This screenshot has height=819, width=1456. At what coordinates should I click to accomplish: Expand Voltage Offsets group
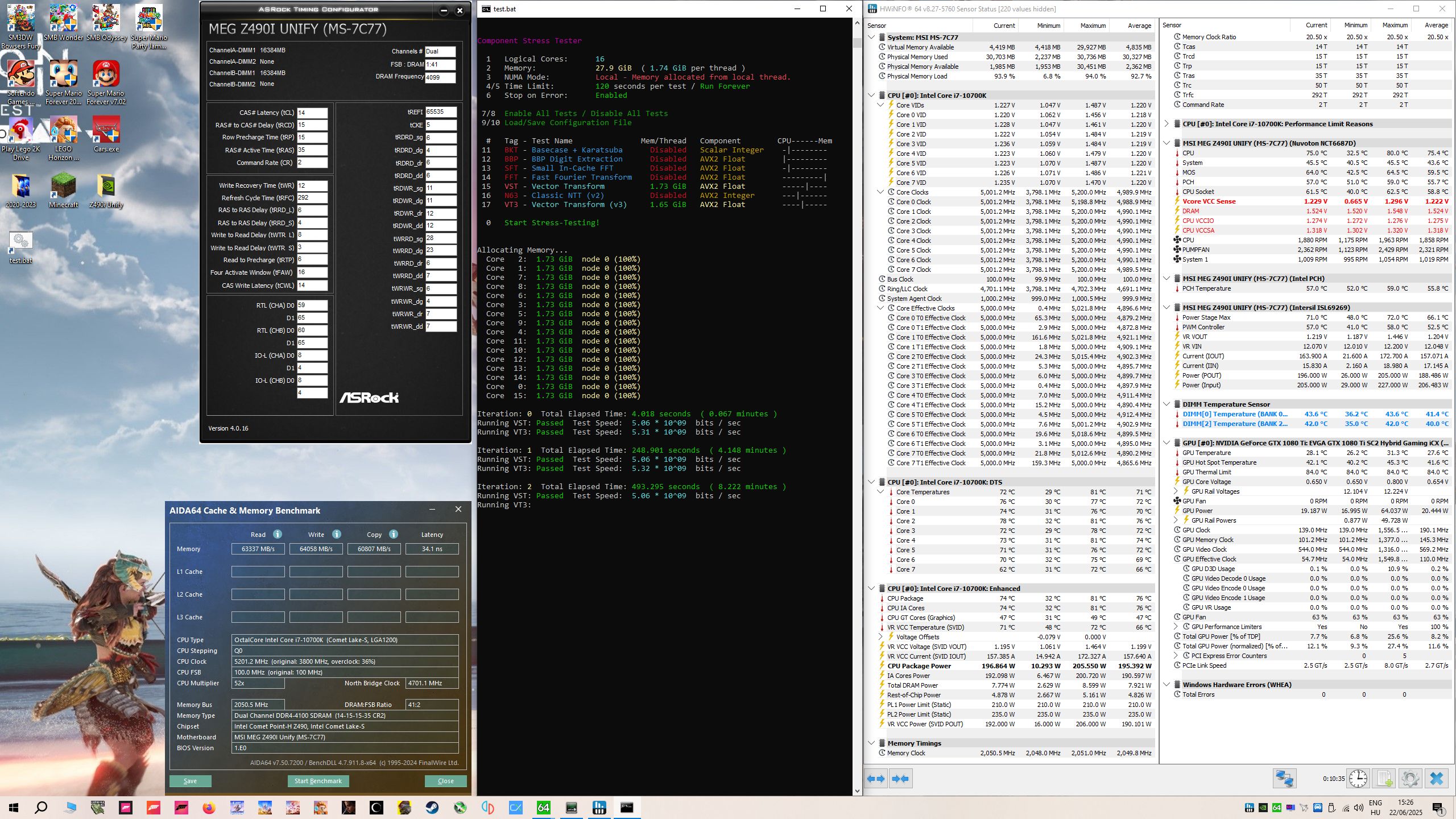pos(880,637)
